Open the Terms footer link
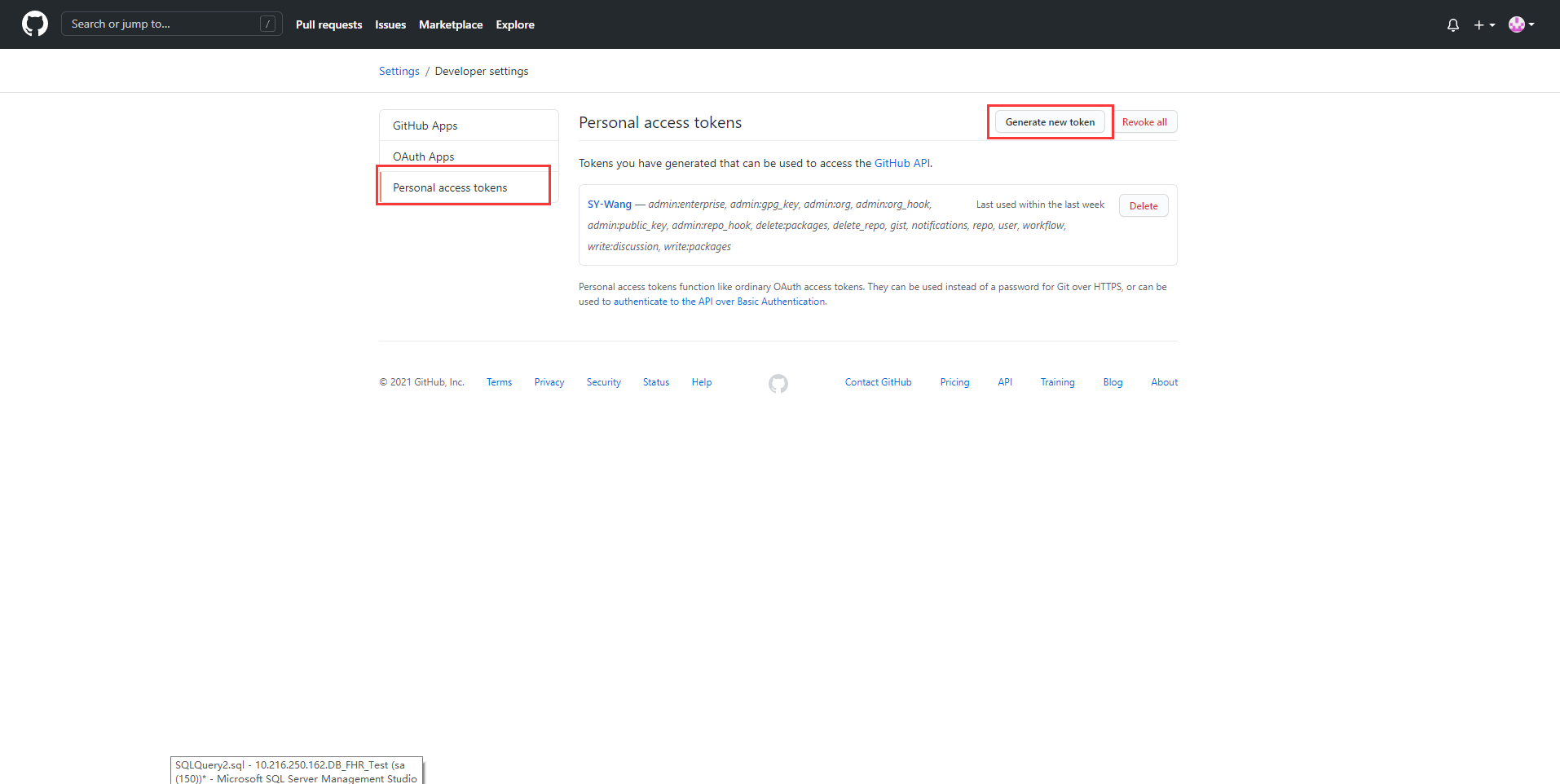The image size is (1560, 784). point(499,382)
